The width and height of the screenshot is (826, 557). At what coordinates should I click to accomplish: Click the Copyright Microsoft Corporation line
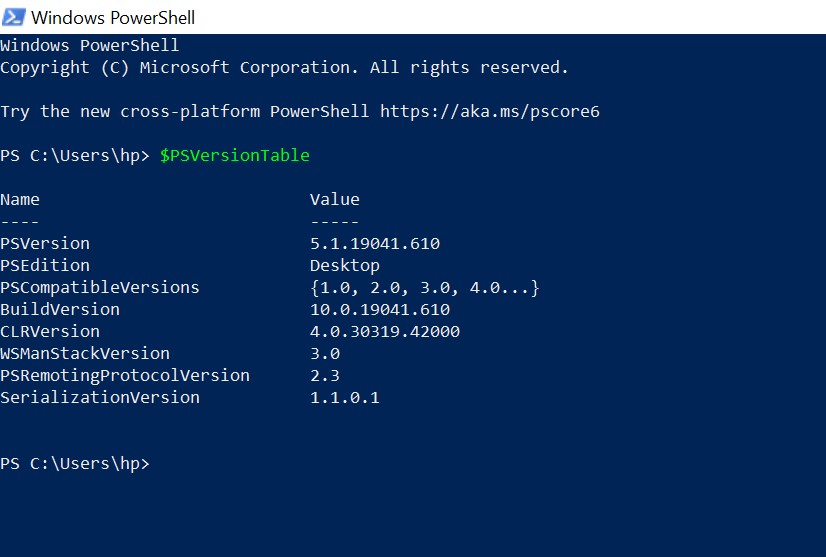[284, 68]
